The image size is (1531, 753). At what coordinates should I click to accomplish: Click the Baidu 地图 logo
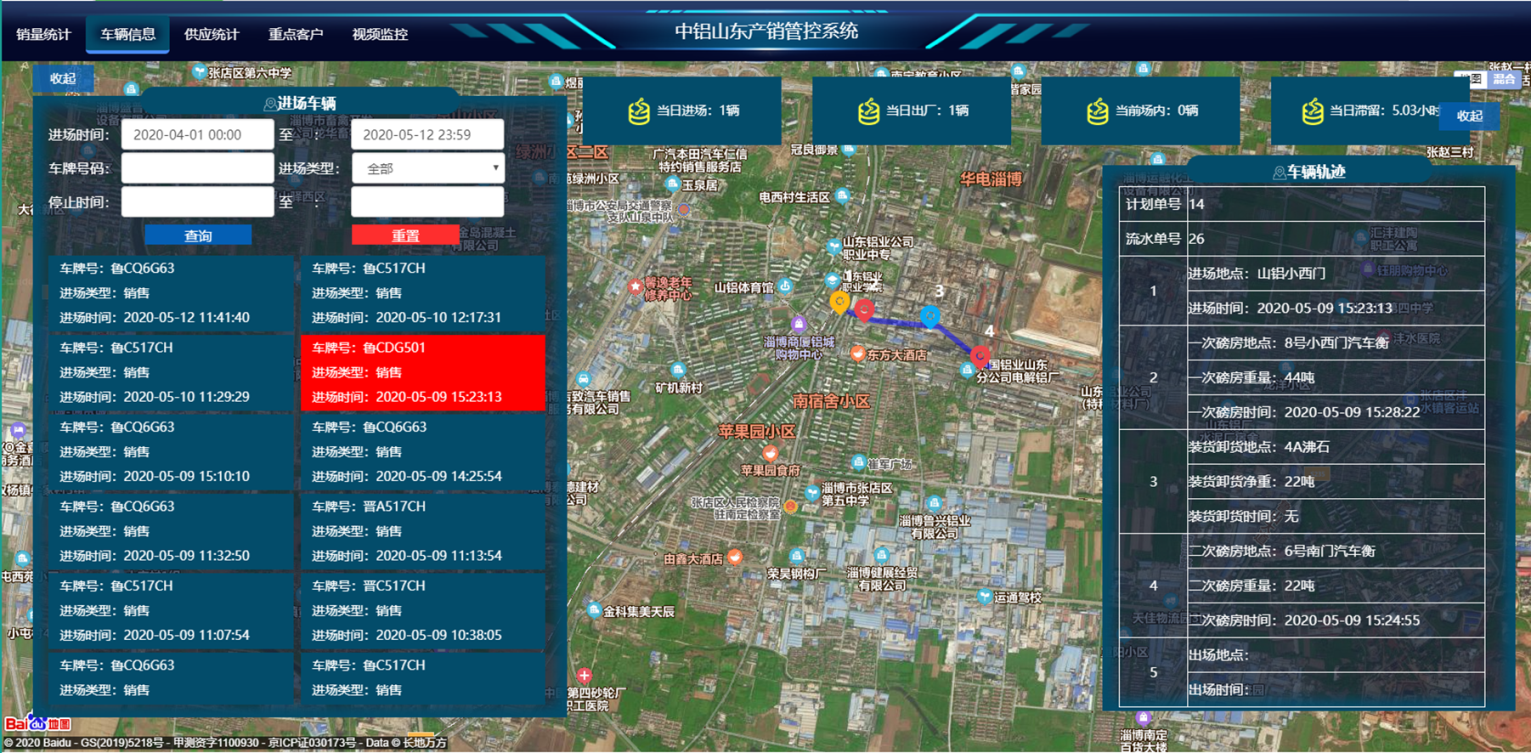tap(38, 722)
